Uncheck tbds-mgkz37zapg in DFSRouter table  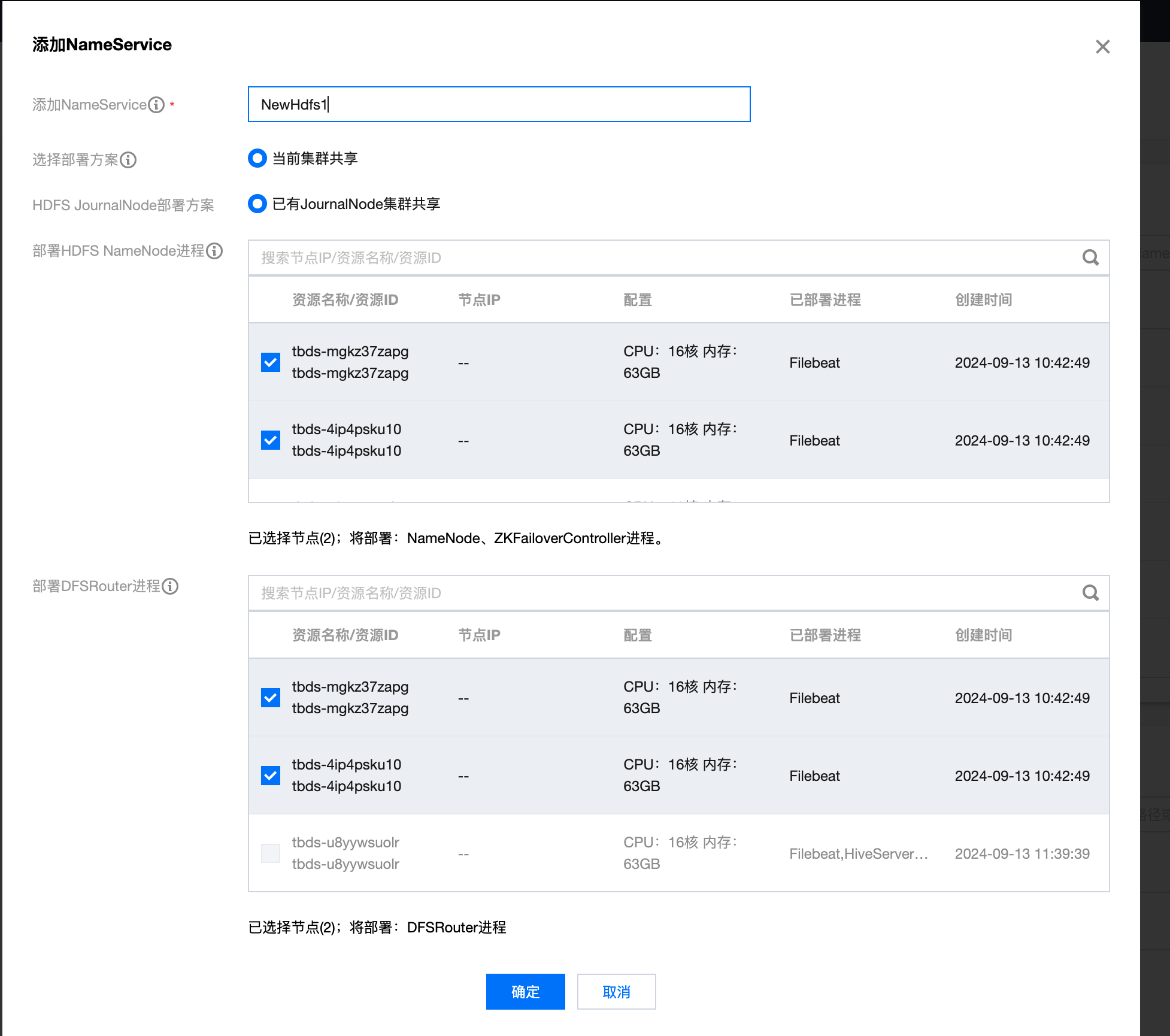[x=271, y=698]
